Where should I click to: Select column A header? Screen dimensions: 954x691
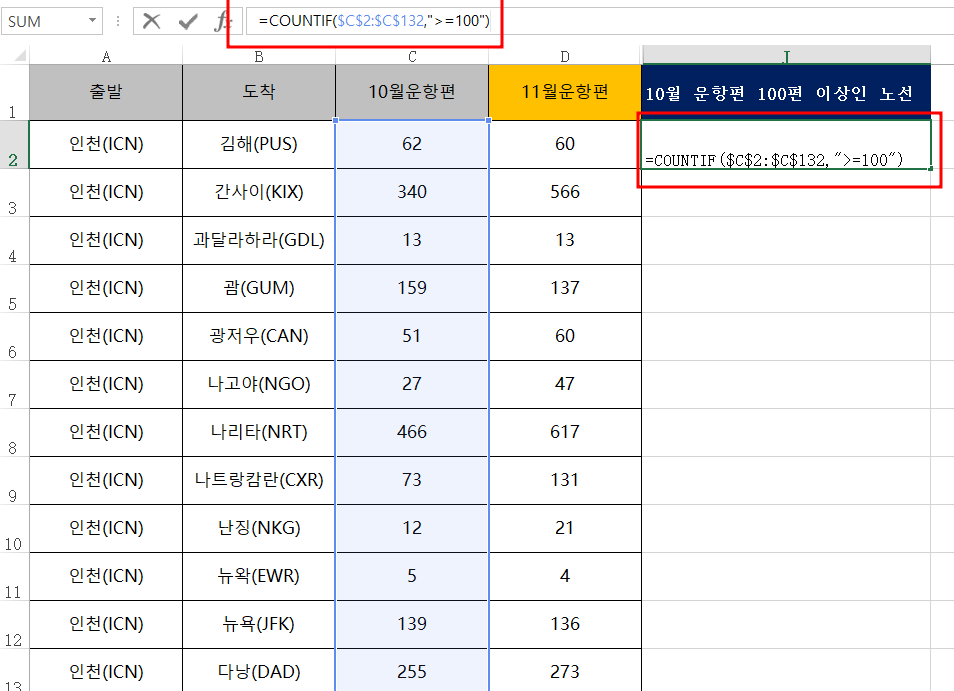(x=106, y=57)
